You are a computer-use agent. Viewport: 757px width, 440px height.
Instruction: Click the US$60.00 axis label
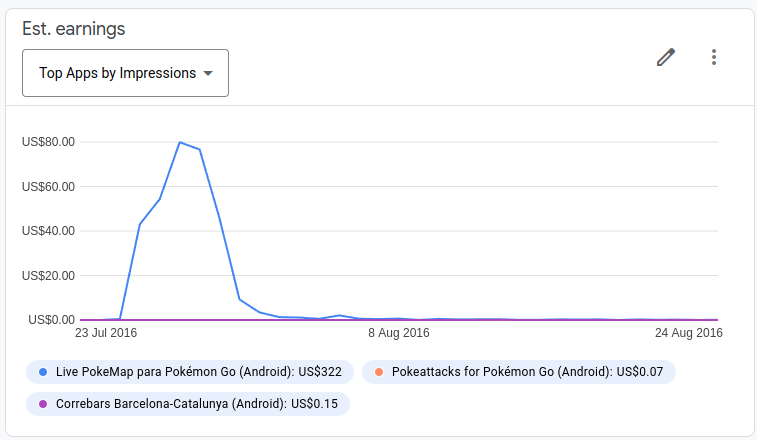(48, 186)
